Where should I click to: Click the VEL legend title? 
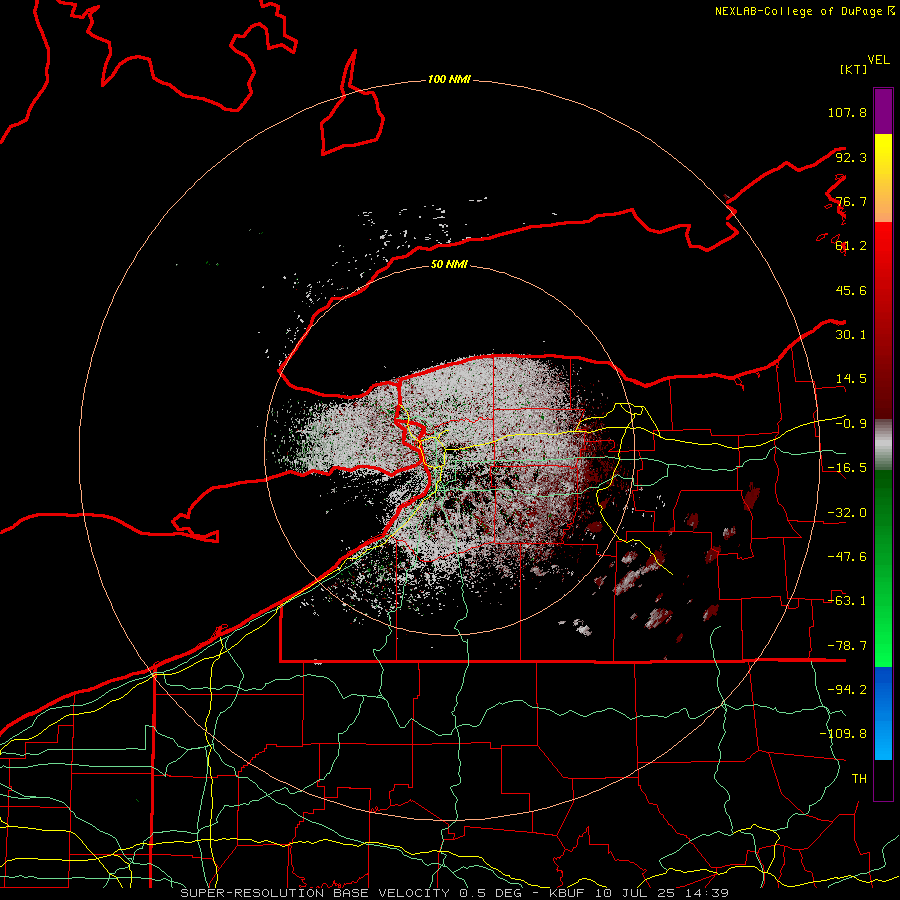click(878, 60)
